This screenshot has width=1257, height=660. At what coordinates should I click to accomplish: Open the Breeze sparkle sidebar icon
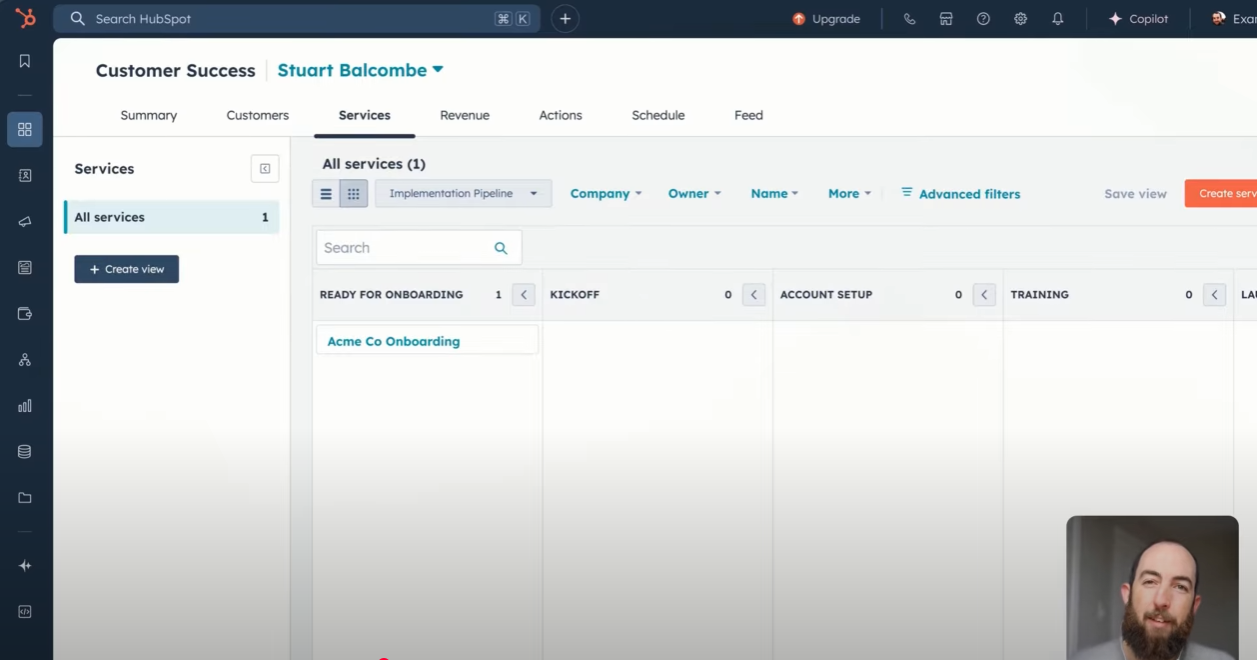click(25, 565)
